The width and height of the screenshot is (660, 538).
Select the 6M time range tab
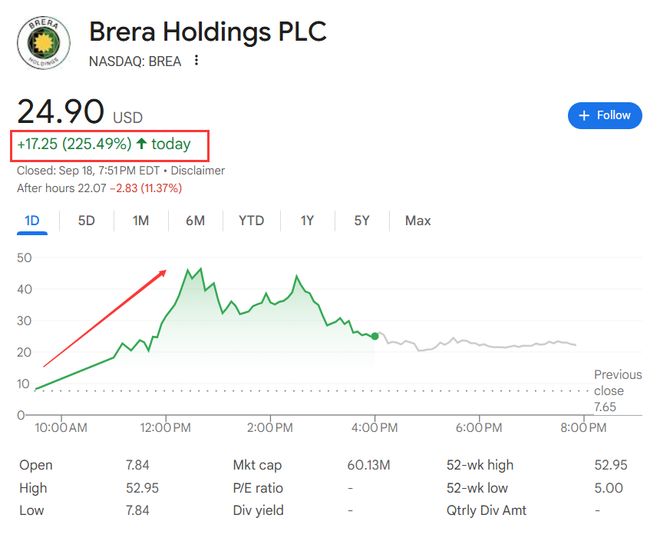tap(195, 220)
